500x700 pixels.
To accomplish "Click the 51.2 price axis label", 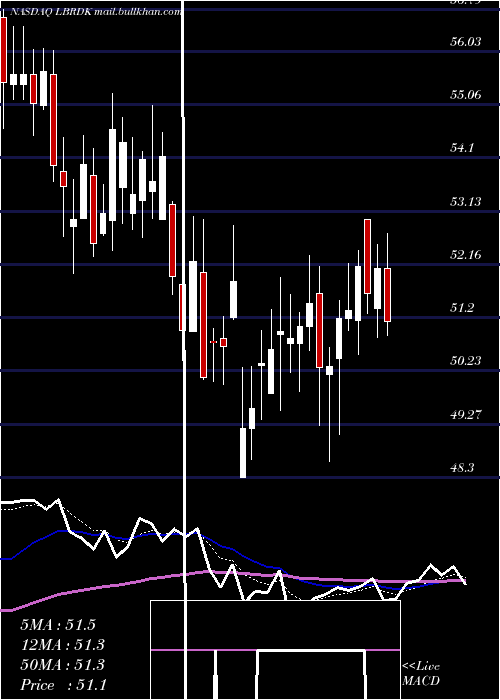I will pos(462,308).
